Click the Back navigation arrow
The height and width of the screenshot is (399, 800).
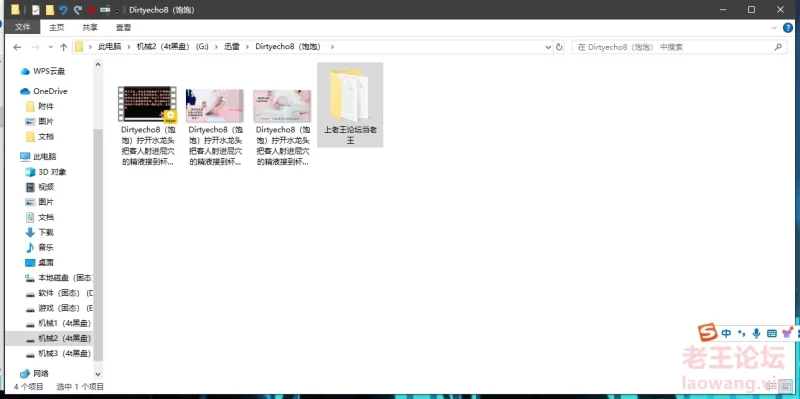17,47
